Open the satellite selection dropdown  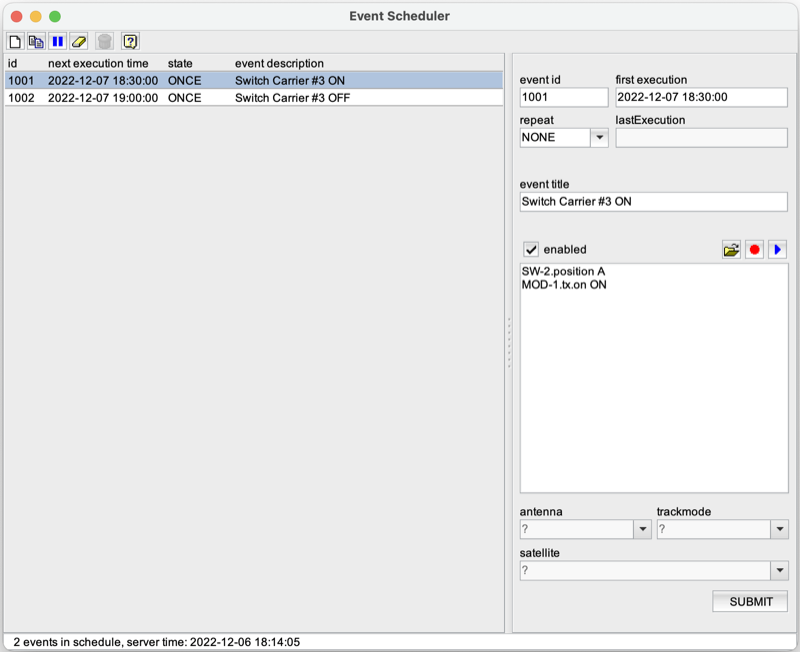(779, 570)
